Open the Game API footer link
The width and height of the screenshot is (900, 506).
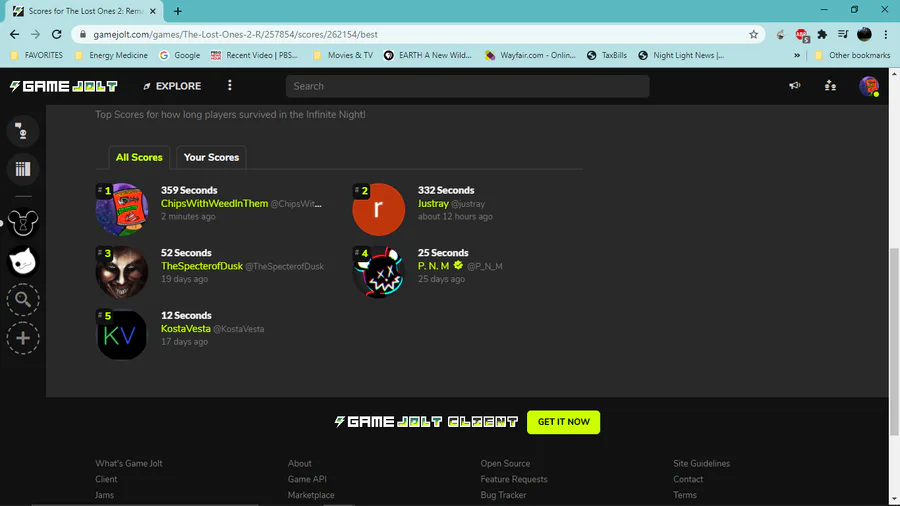pyautogui.click(x=307, y=479)
